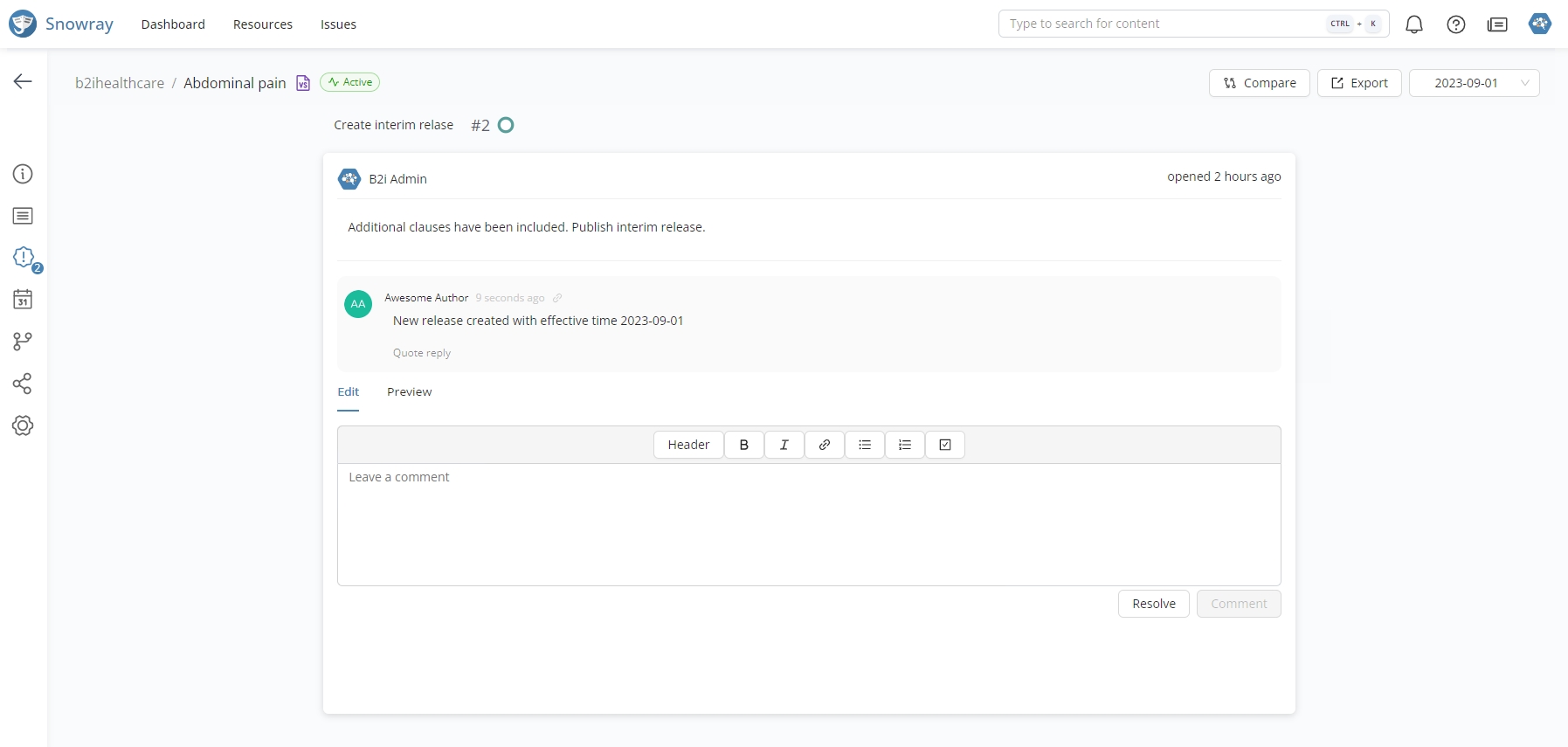1568x747 pixels.
Task: Open the info sidebar icon
Action: (x=23, y=174)
